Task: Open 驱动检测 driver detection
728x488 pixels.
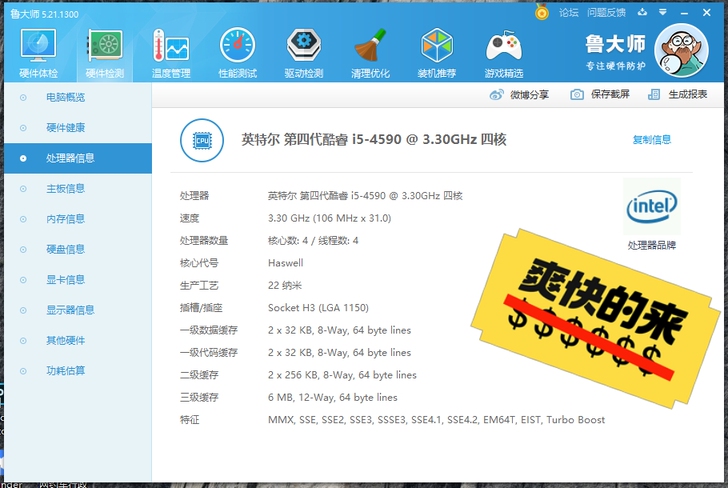Action: [304, 53]
